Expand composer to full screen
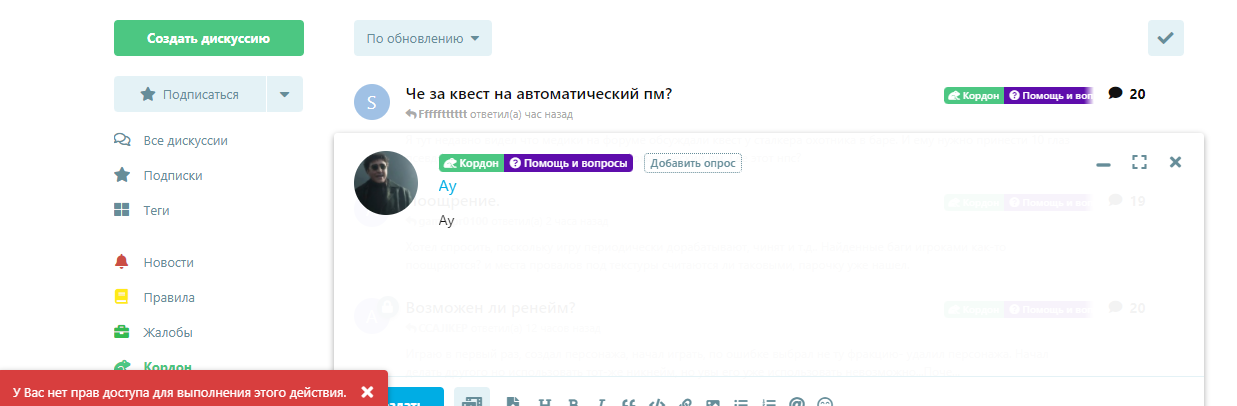Screen dimensions: 1237x406 (1139, 162)
